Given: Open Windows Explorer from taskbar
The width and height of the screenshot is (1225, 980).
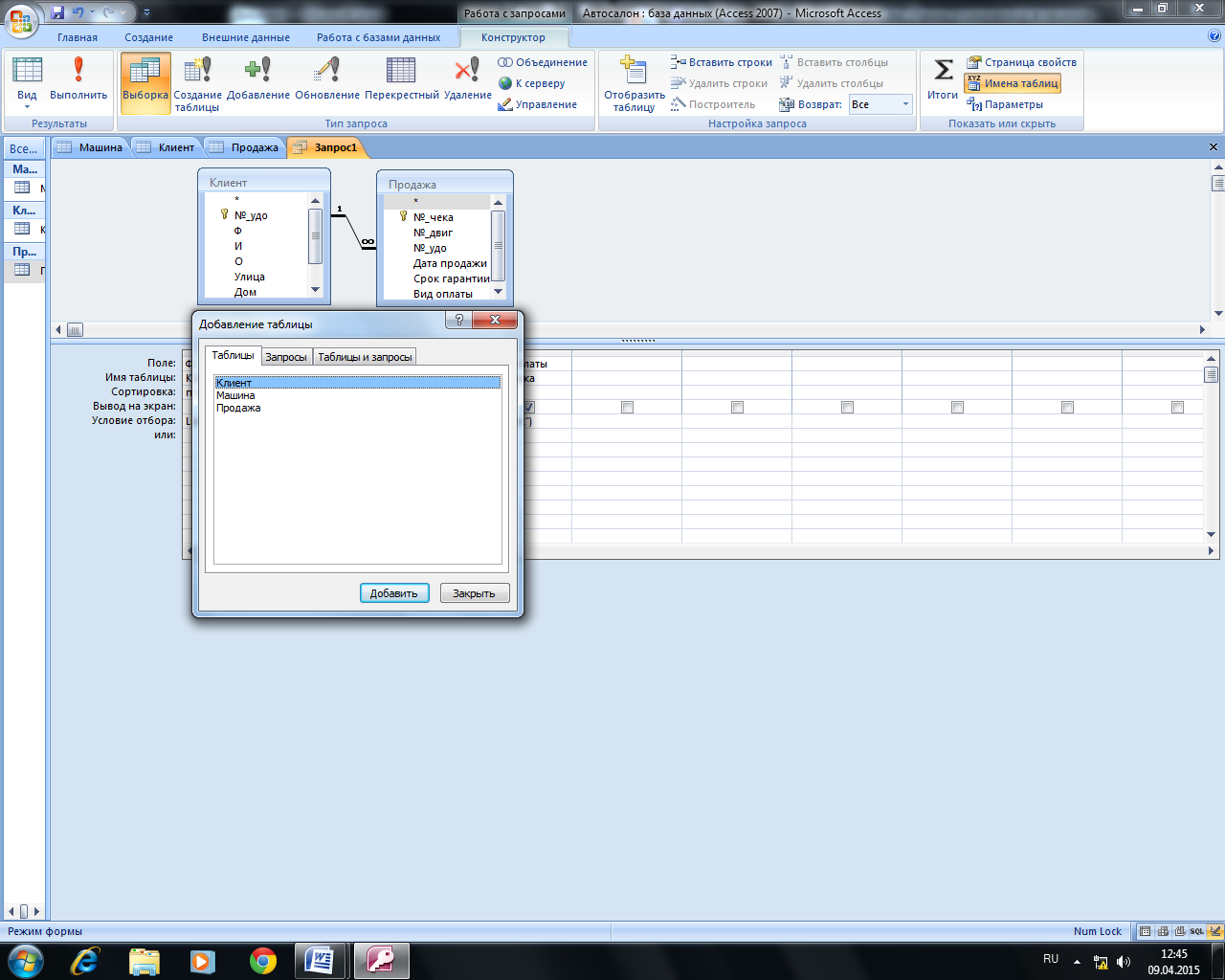Looking at the screenshot, I should tap(145, 960).
